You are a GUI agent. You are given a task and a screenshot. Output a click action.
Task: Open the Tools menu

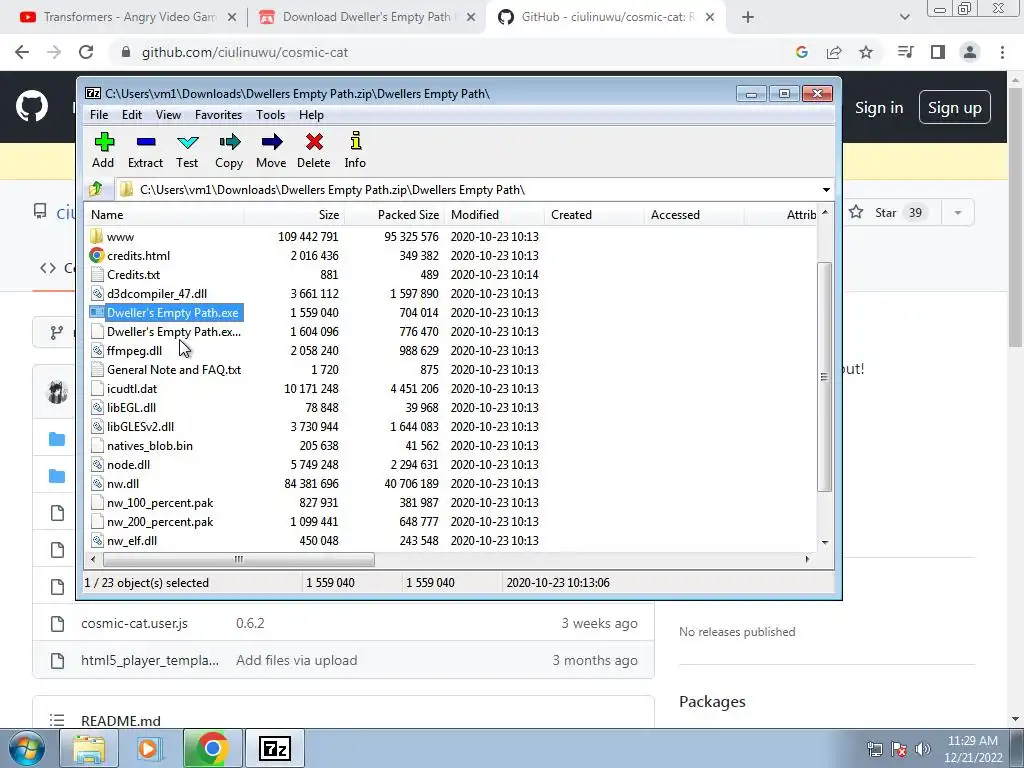click(270, 115)
